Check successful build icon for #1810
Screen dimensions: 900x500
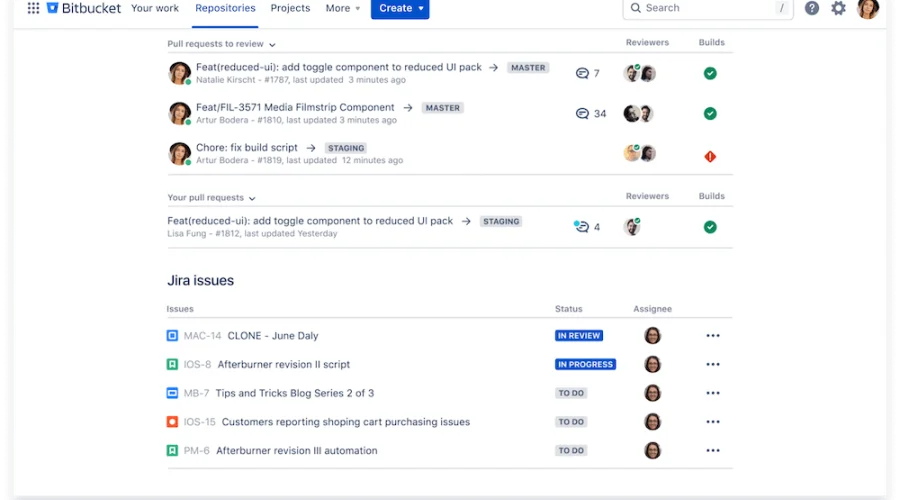click(x=710, y=114)
